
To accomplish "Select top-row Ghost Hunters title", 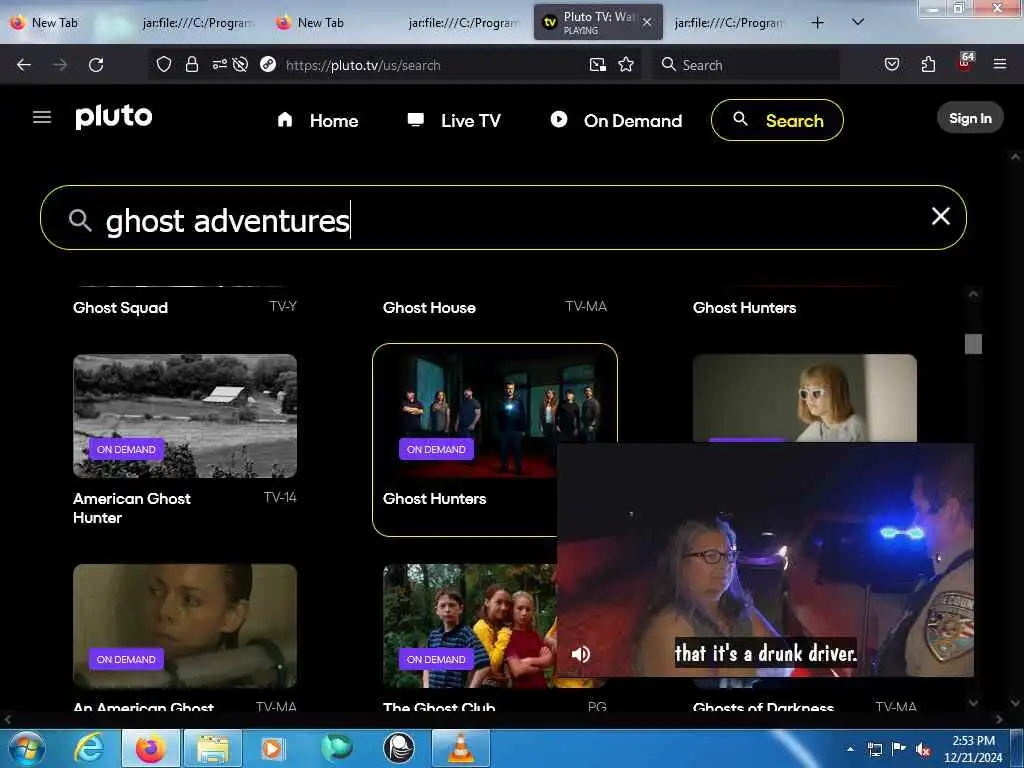I will (x=744, y=308).
